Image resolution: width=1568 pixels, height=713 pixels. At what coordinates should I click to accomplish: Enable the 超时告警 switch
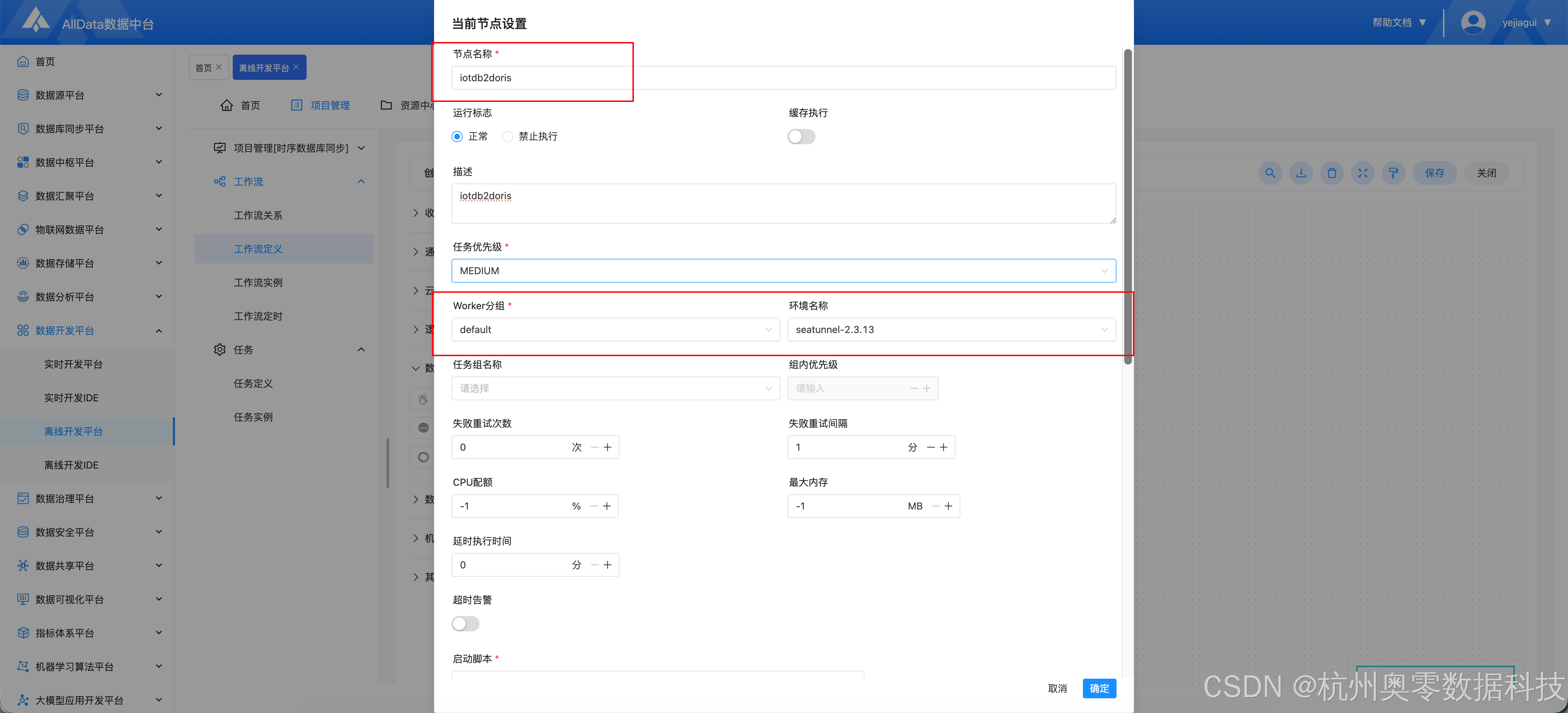pyautogui.click(x=465, y=623)
